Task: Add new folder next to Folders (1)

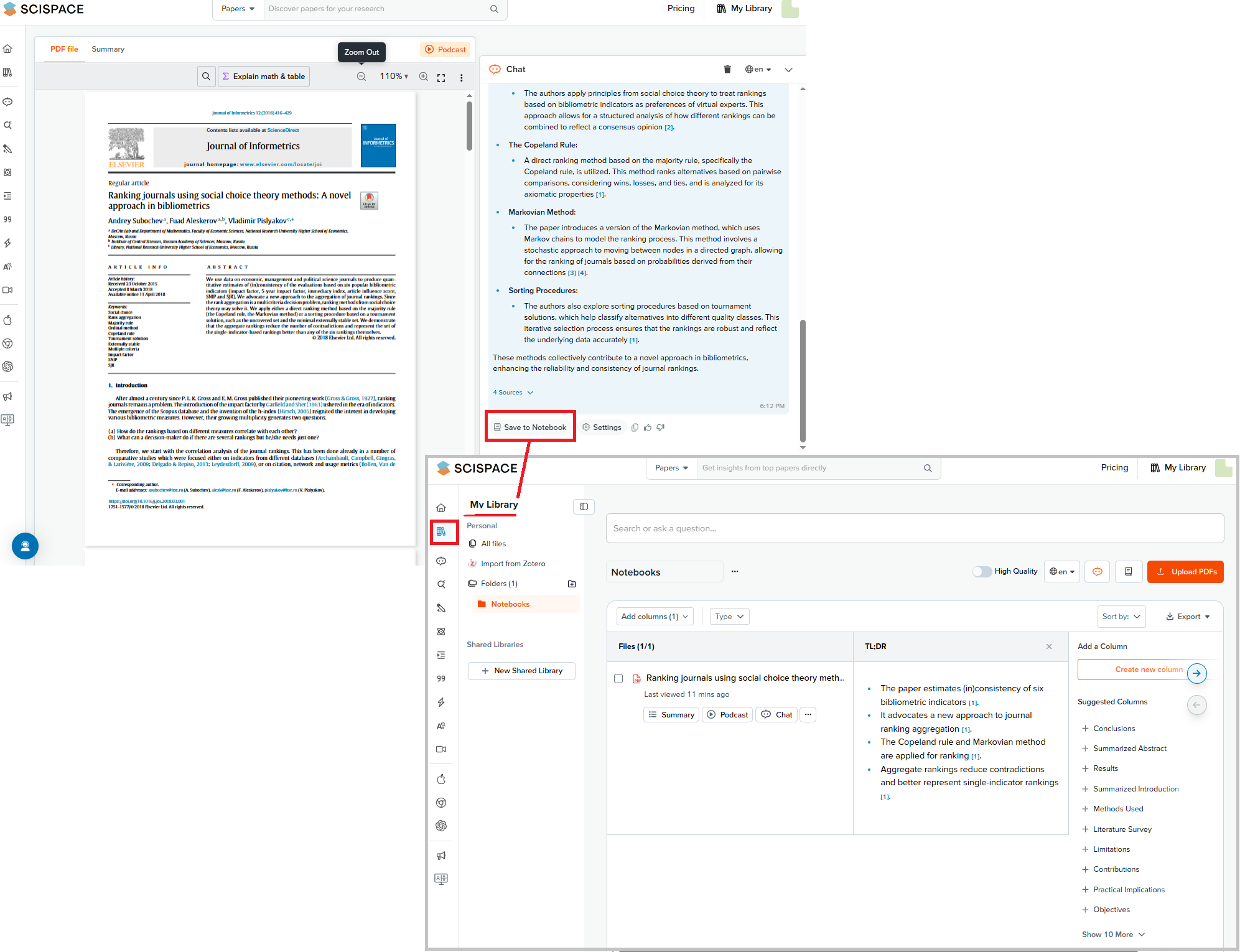Action: [572, 584]
